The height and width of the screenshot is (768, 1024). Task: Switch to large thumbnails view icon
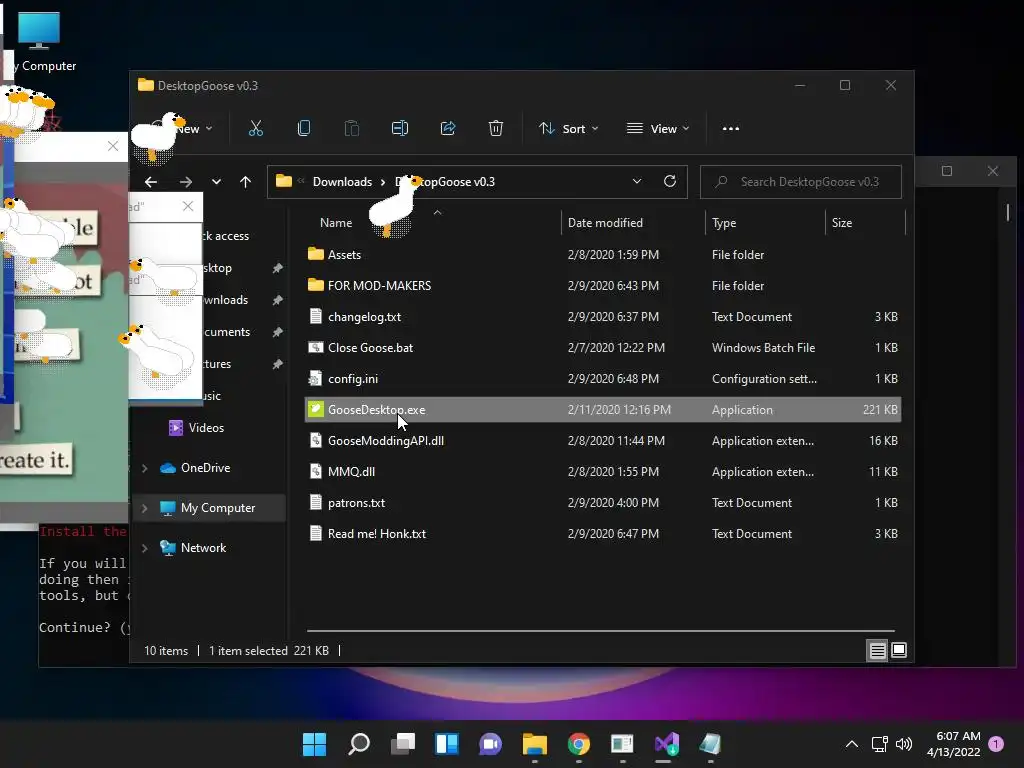pyautogui.click(x=899, y=650)
